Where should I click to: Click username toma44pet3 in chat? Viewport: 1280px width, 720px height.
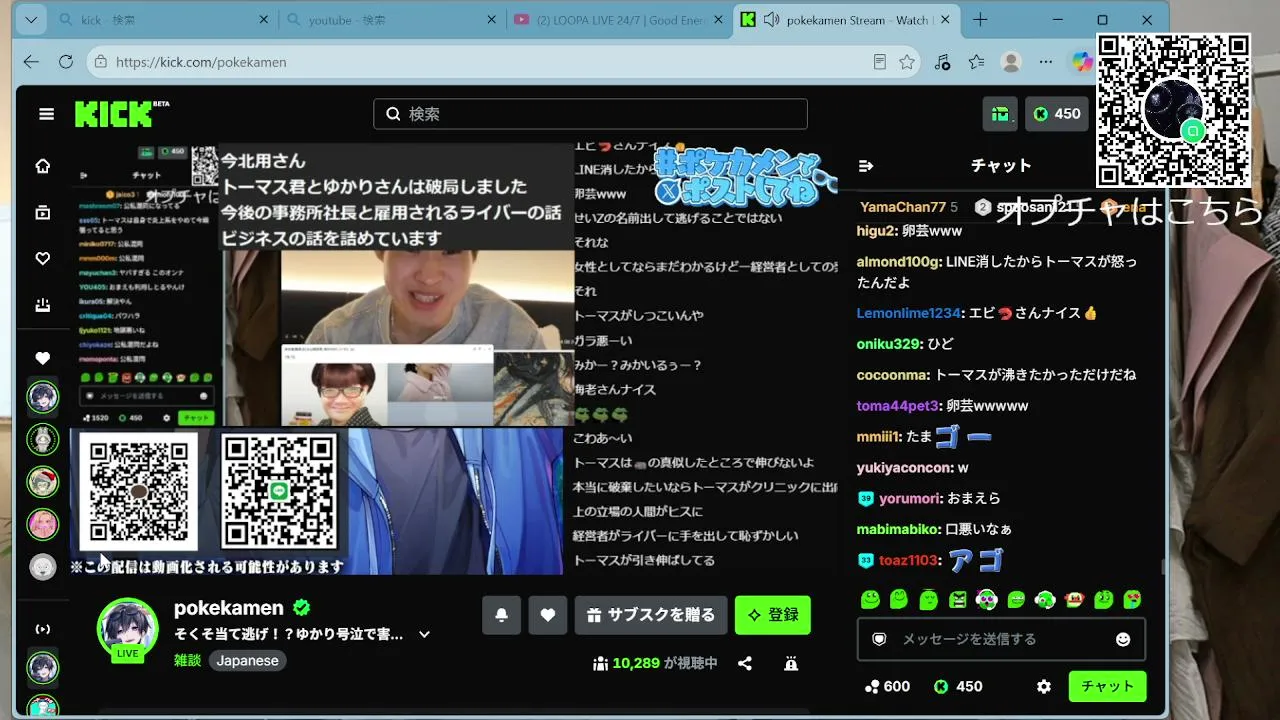[898, 406]
